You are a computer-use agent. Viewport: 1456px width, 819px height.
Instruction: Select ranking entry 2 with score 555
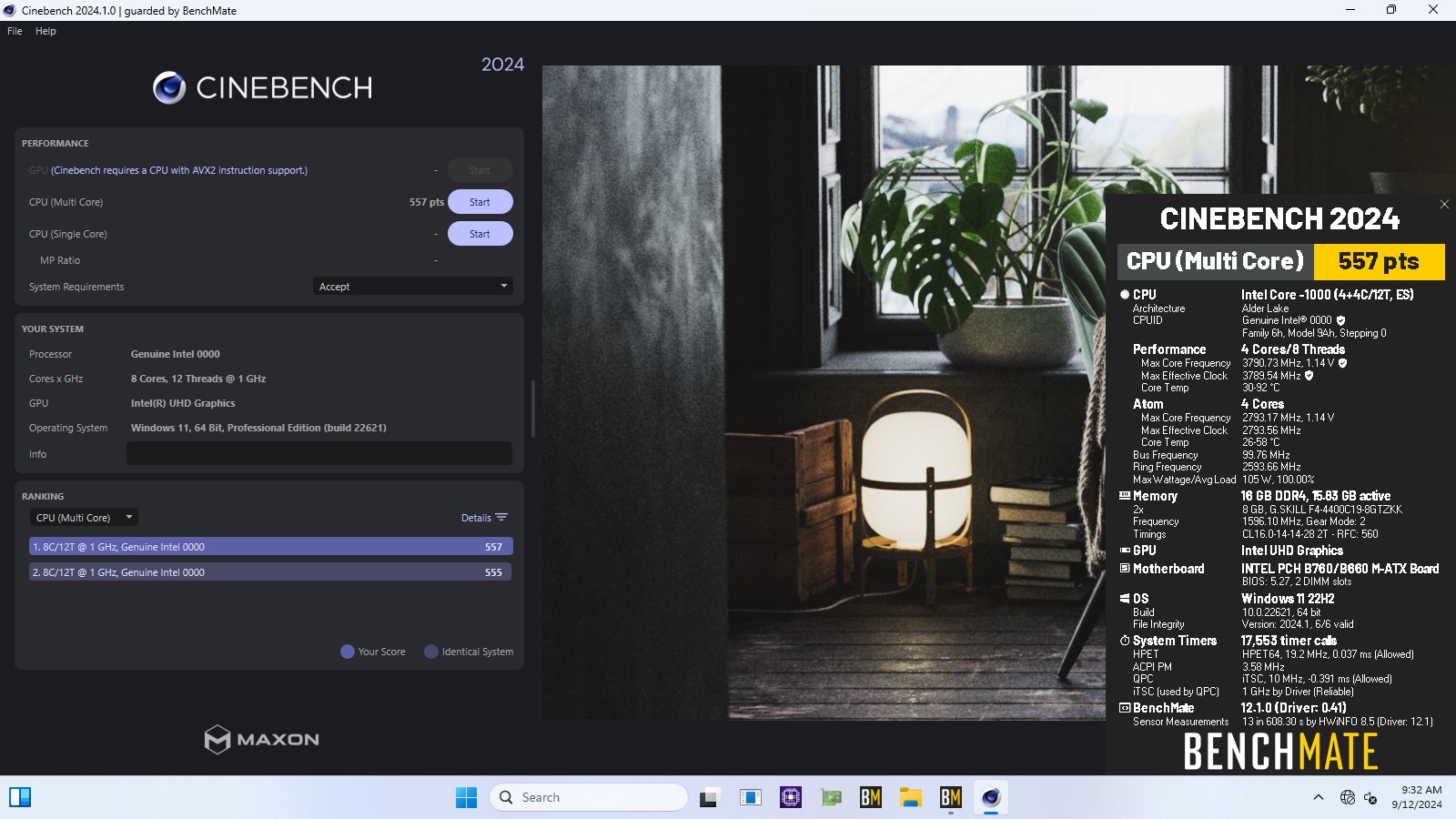(x=271, y=572)
